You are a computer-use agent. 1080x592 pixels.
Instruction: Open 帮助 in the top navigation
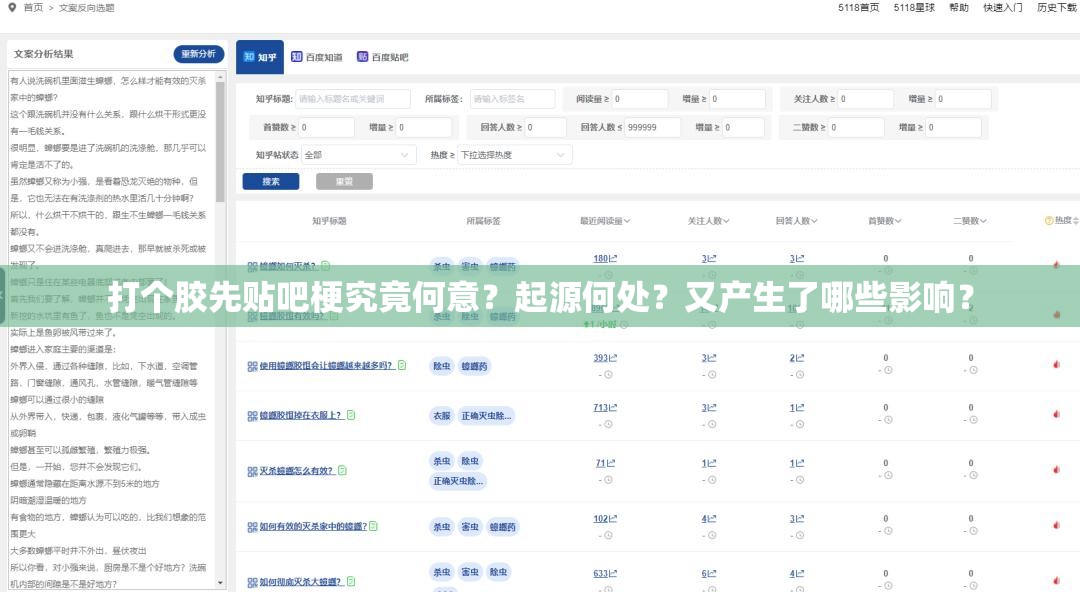tap(958, 7)
